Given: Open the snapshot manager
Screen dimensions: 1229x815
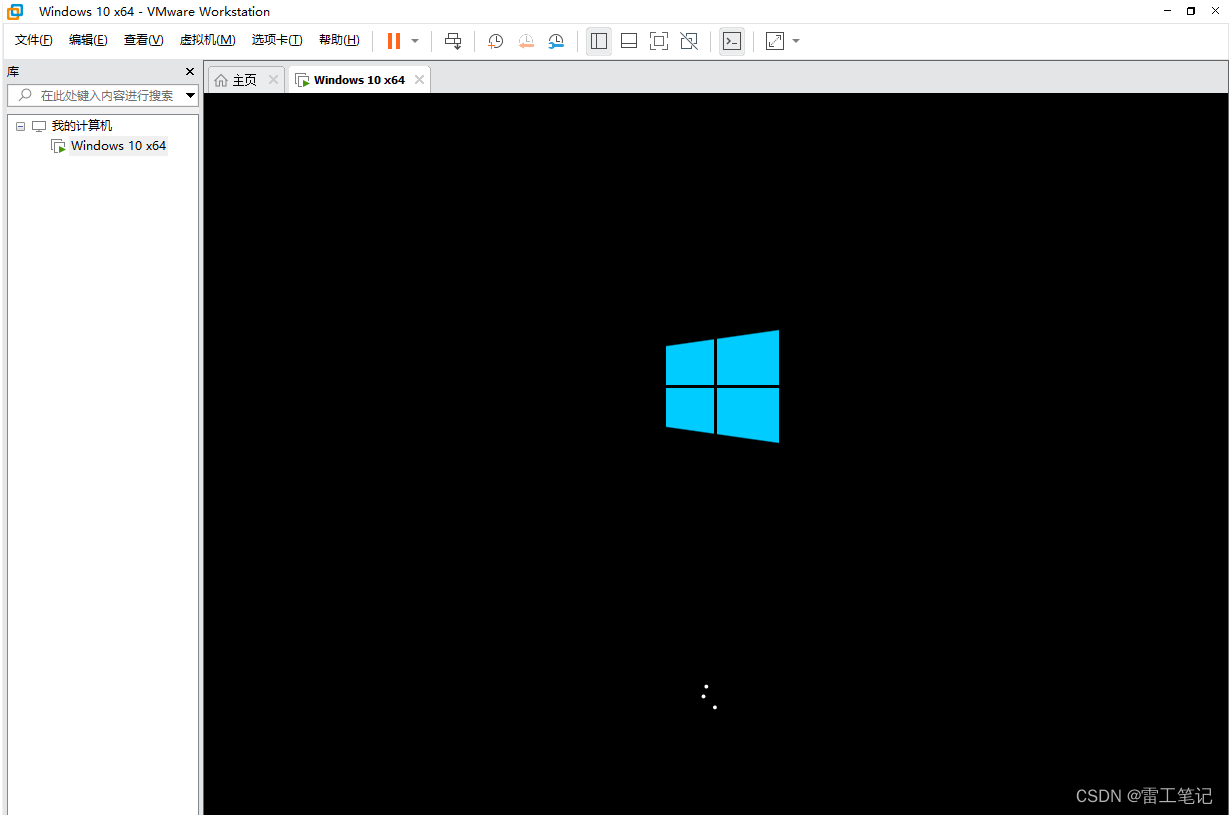Looking at the screenshot, I should 556,41.
